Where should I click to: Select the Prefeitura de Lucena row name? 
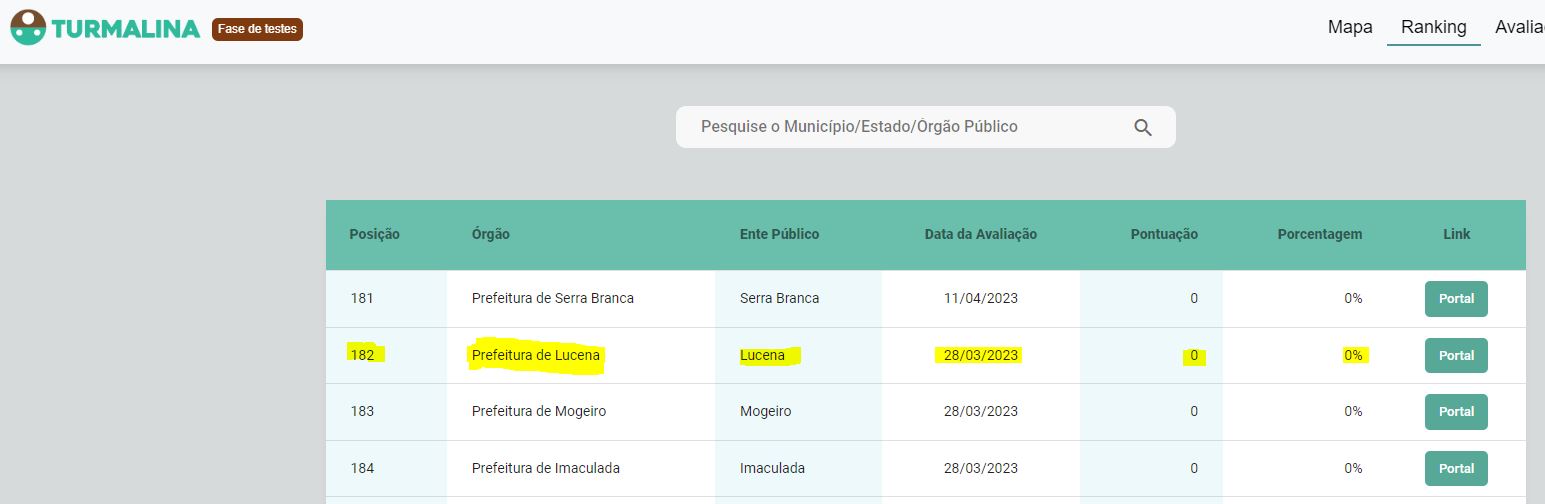536,355
